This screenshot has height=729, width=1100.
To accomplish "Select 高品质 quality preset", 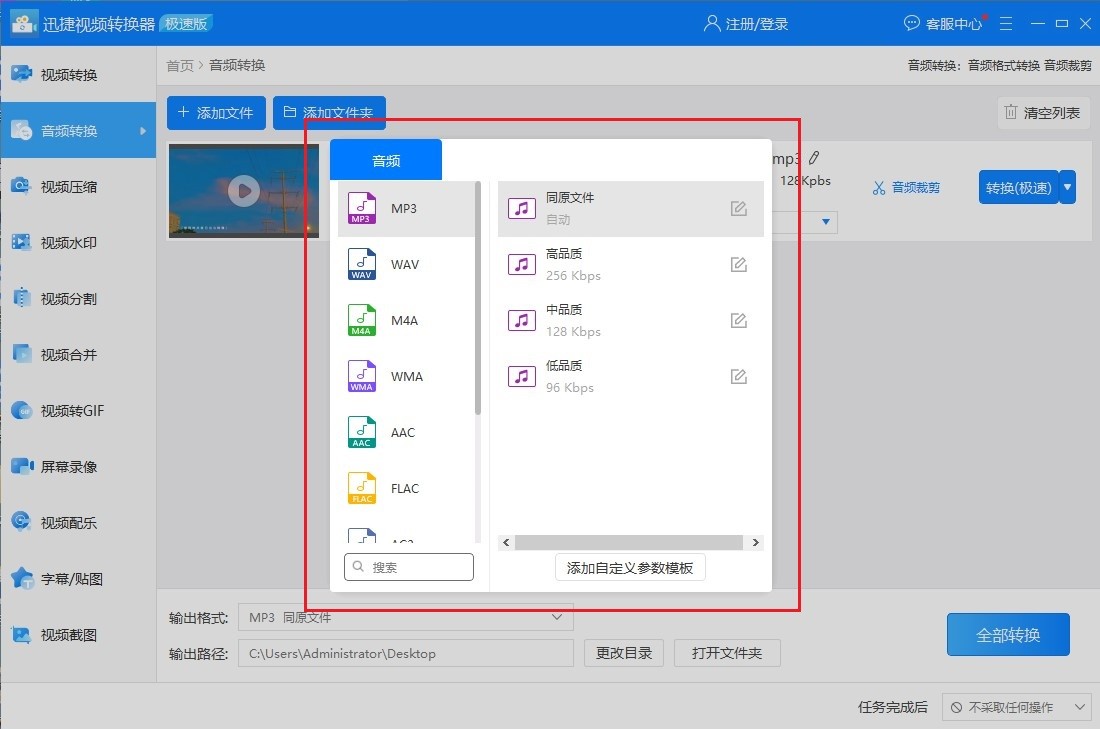I will pos(631,265).
